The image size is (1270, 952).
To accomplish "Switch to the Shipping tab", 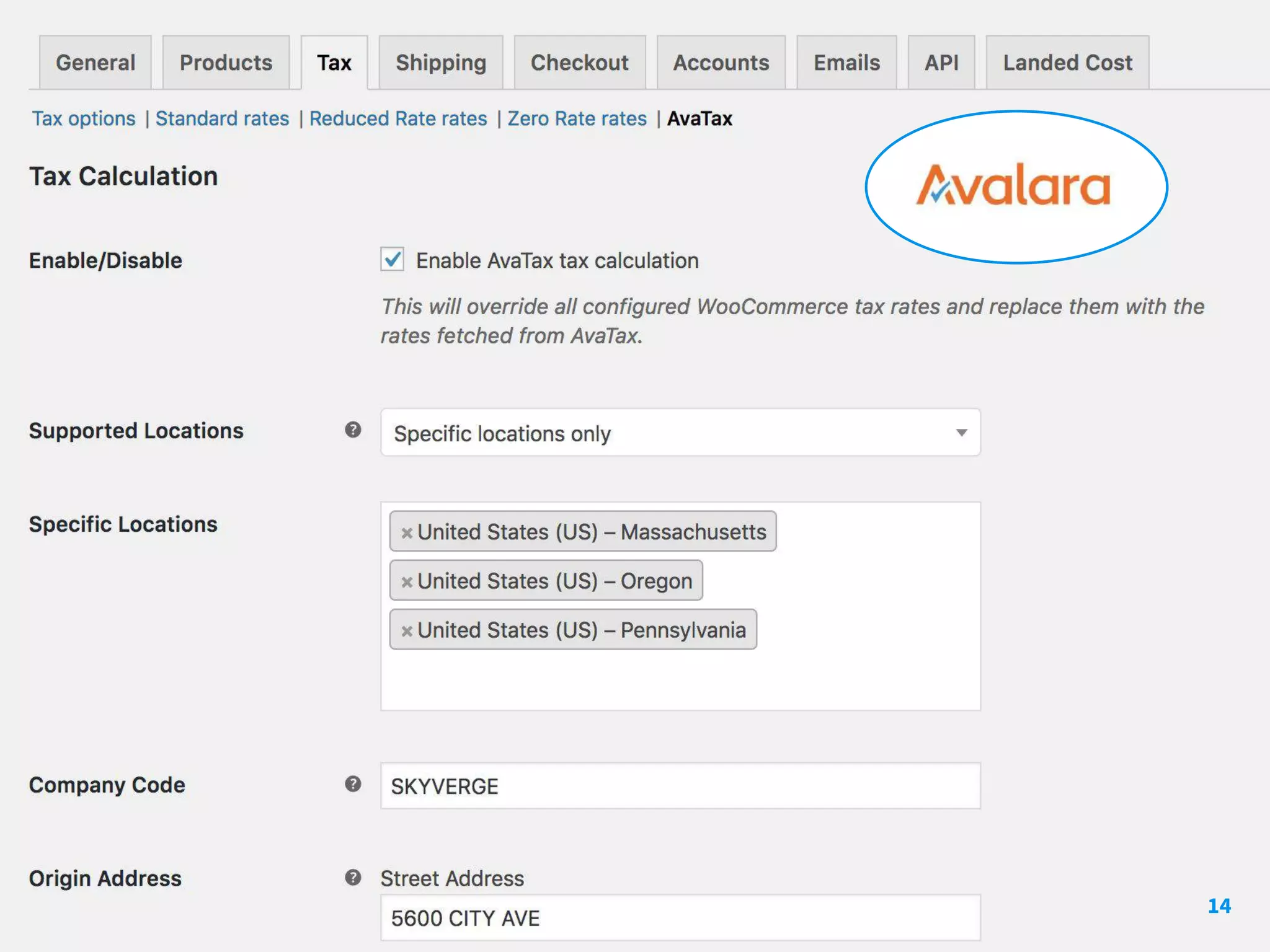I will (x=441, y=63).
